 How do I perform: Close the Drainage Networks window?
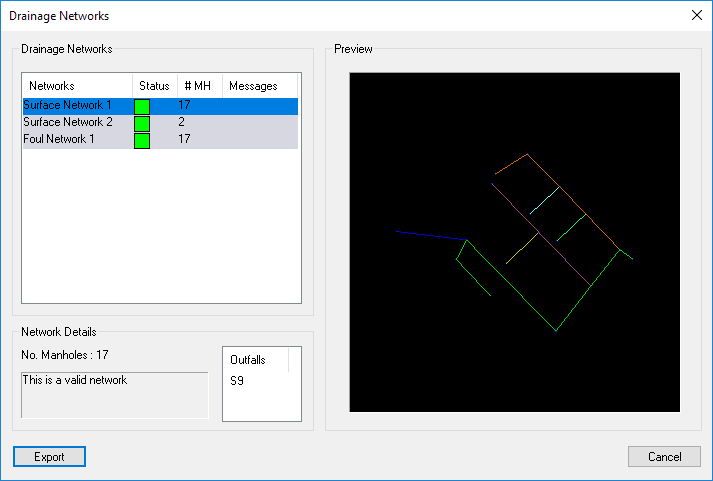(696, 15)
